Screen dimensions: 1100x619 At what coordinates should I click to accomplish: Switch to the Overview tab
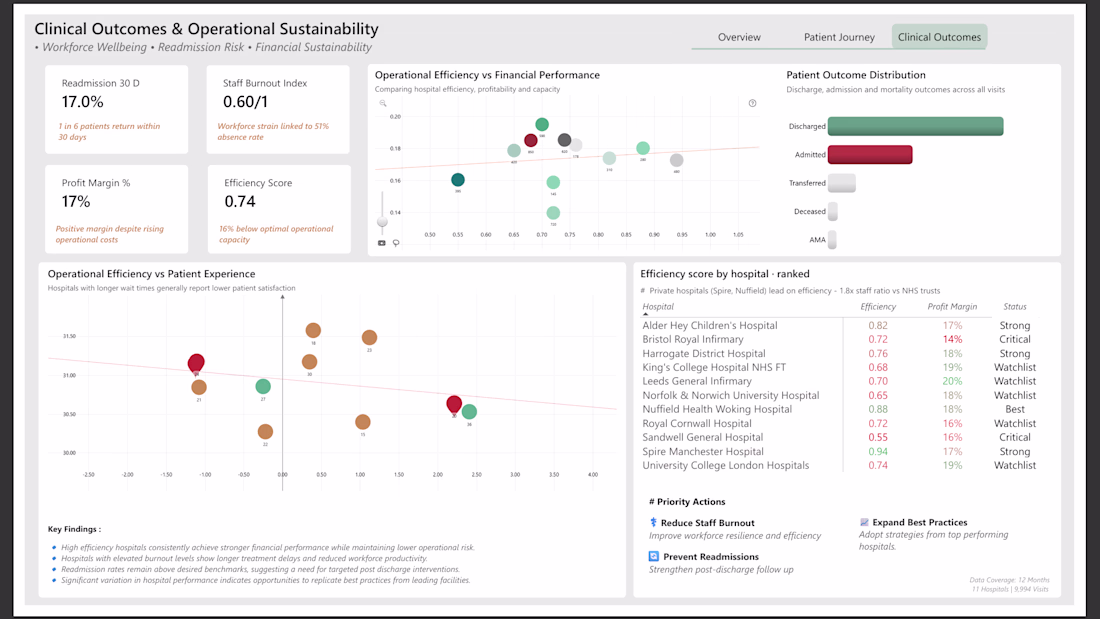(739, 37)
